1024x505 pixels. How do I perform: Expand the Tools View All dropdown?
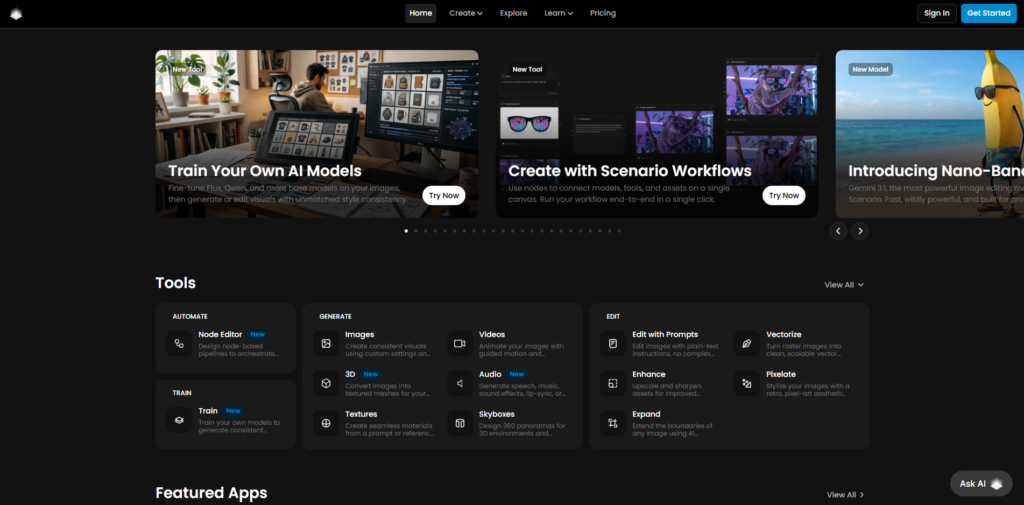coord(844,285)
